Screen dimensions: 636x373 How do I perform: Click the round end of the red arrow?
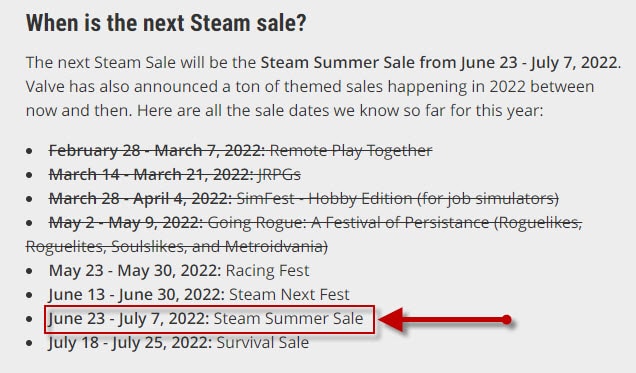tap(506, 320)
